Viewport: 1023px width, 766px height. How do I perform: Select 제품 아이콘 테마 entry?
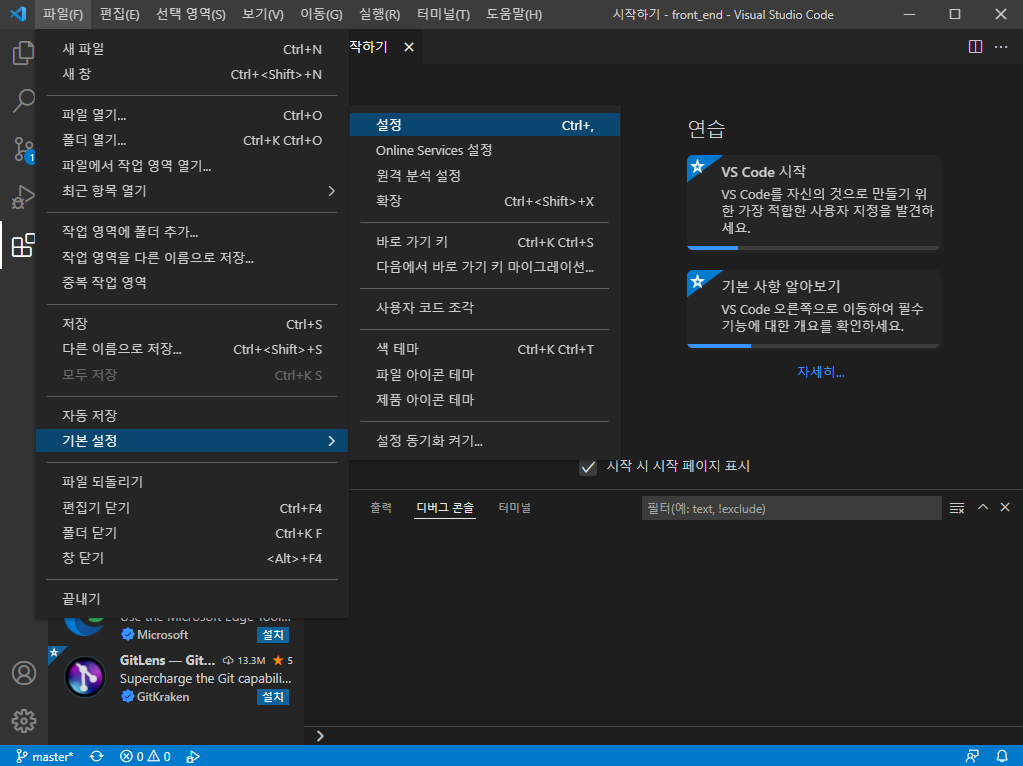(485, 400)
